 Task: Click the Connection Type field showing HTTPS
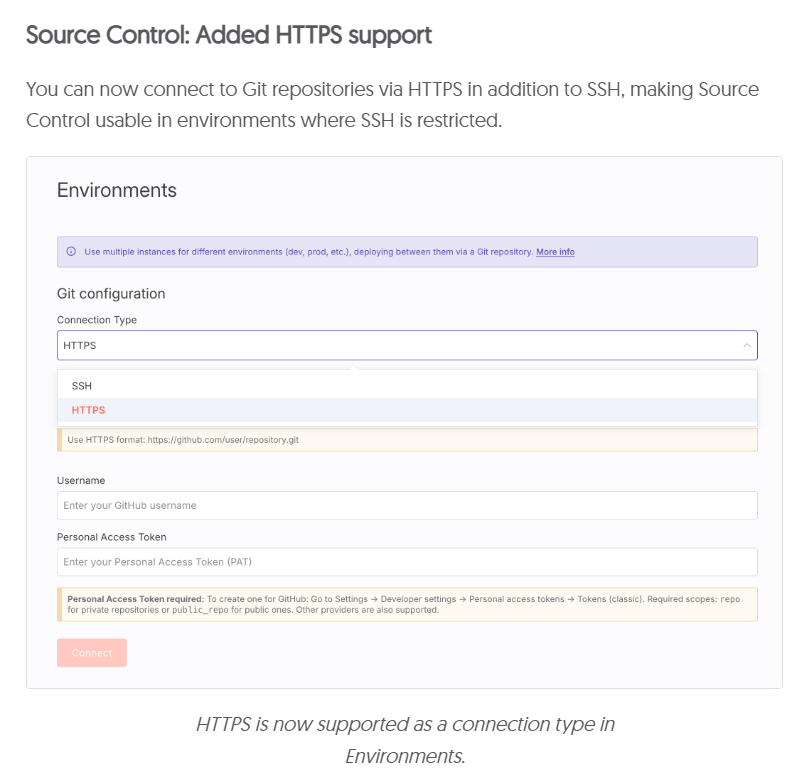click(x=400, y=344)
